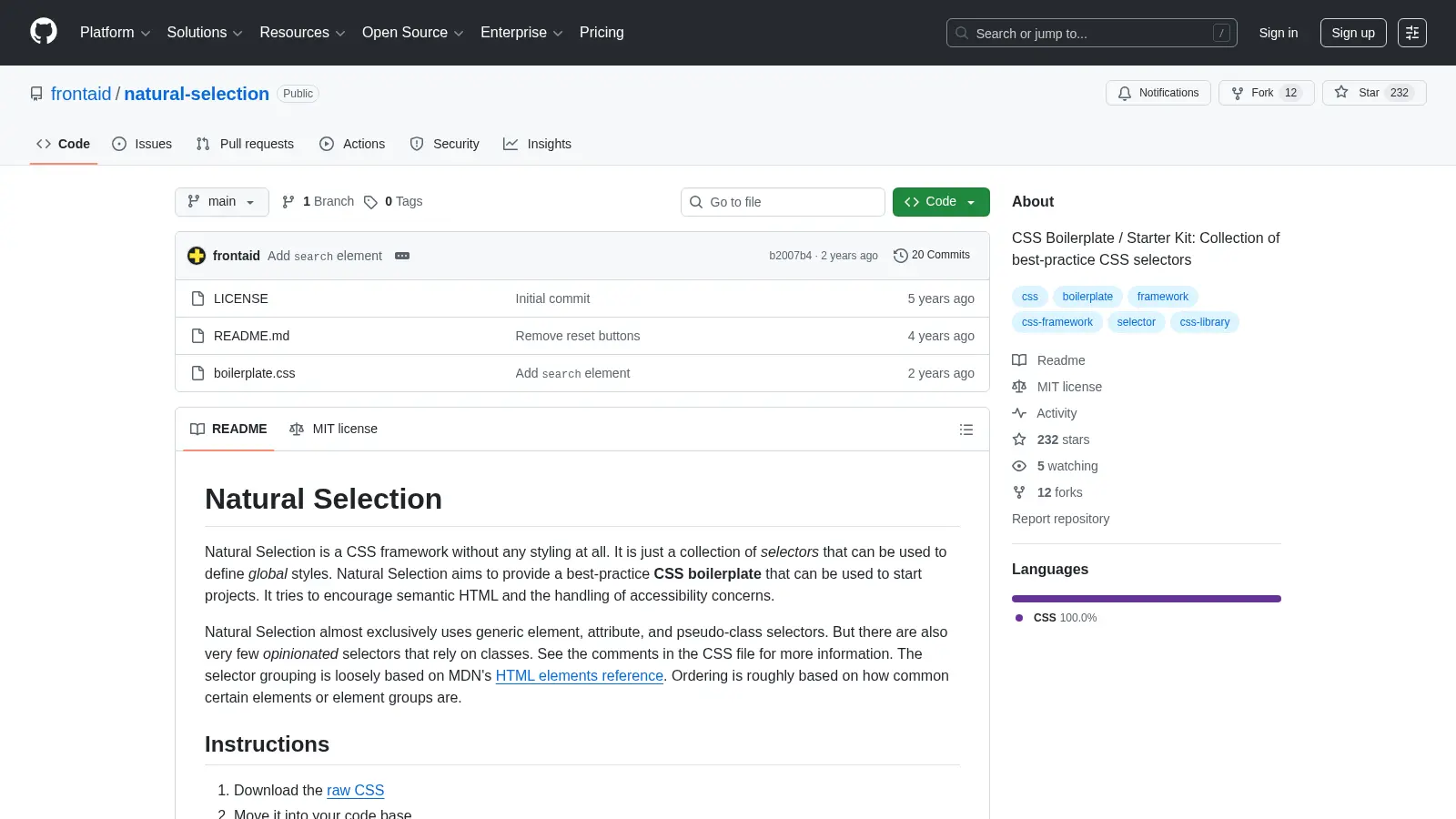Click the eye icon beside watching

point(1019,466)
